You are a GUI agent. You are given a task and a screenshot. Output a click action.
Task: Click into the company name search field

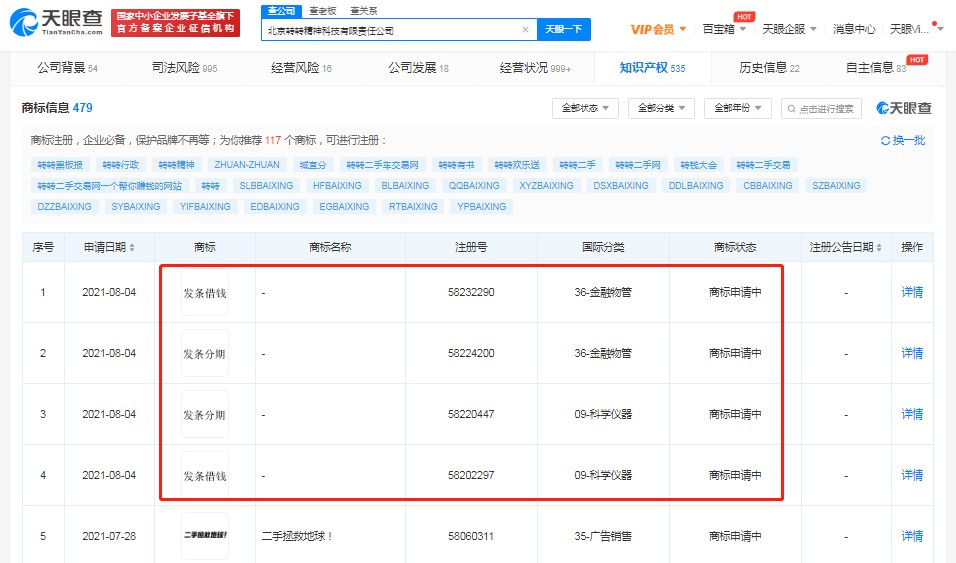point(390,30)
